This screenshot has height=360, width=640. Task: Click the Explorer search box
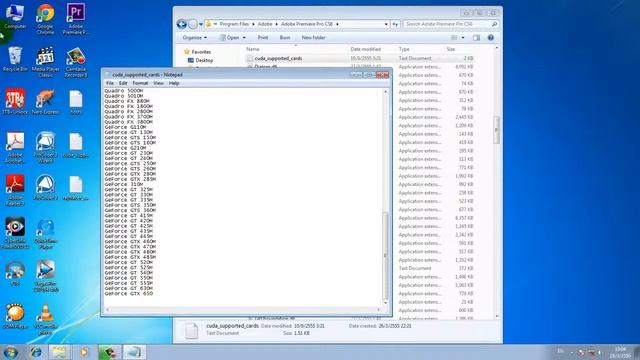click(x=450, y=24)
